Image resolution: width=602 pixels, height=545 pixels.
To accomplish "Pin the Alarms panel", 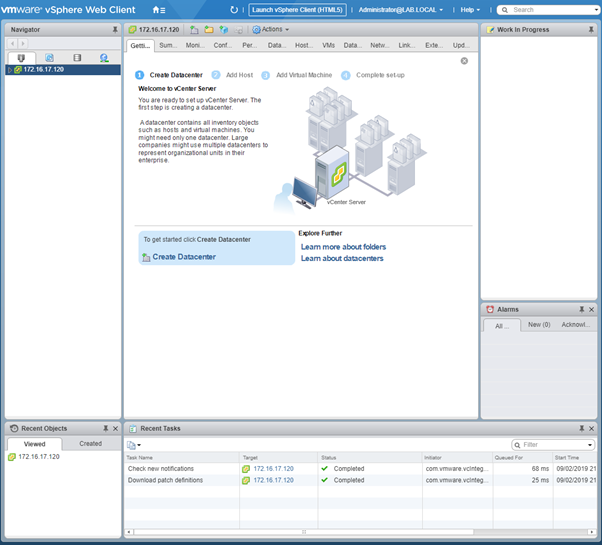I will 582,309.
